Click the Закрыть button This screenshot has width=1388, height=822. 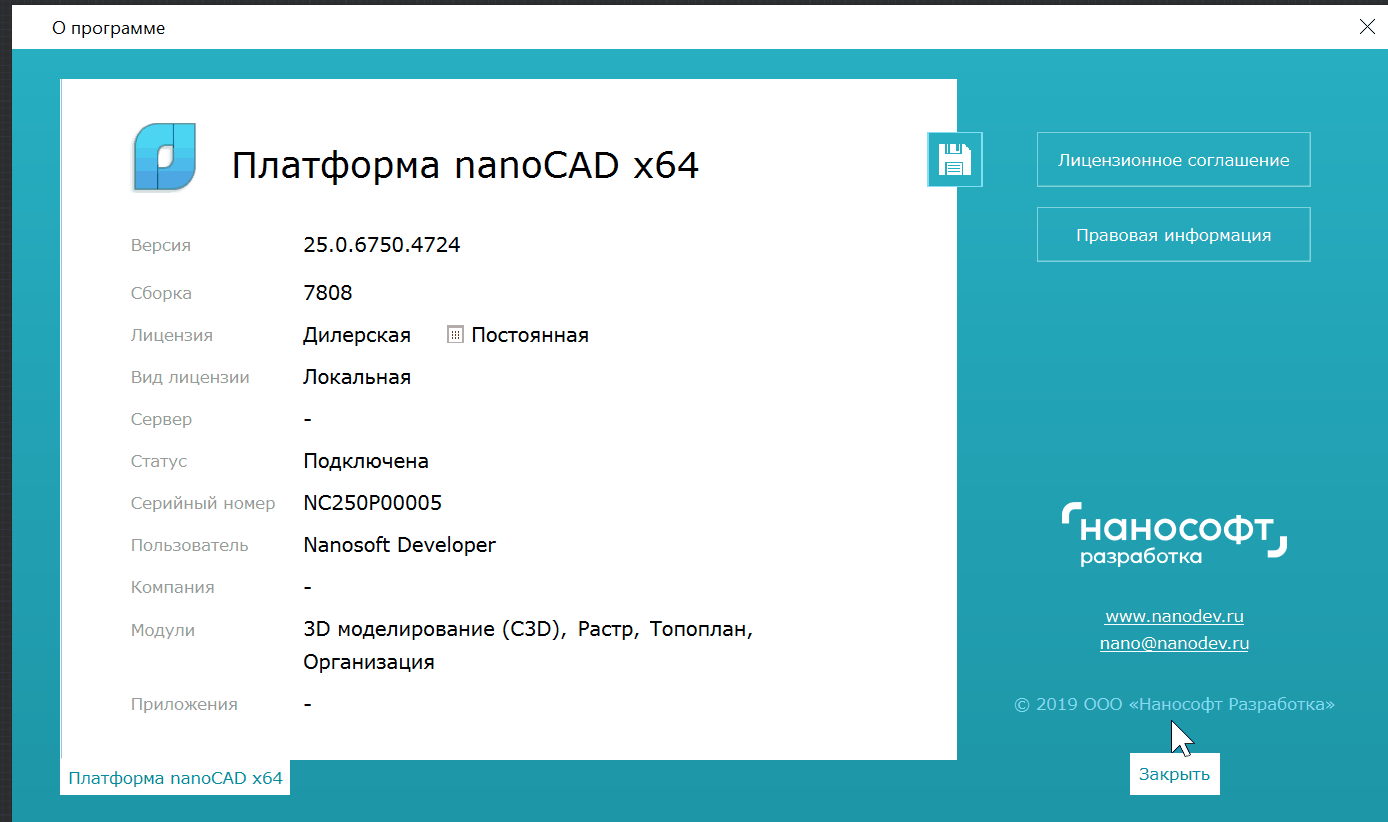click(x=1175, y=774)
